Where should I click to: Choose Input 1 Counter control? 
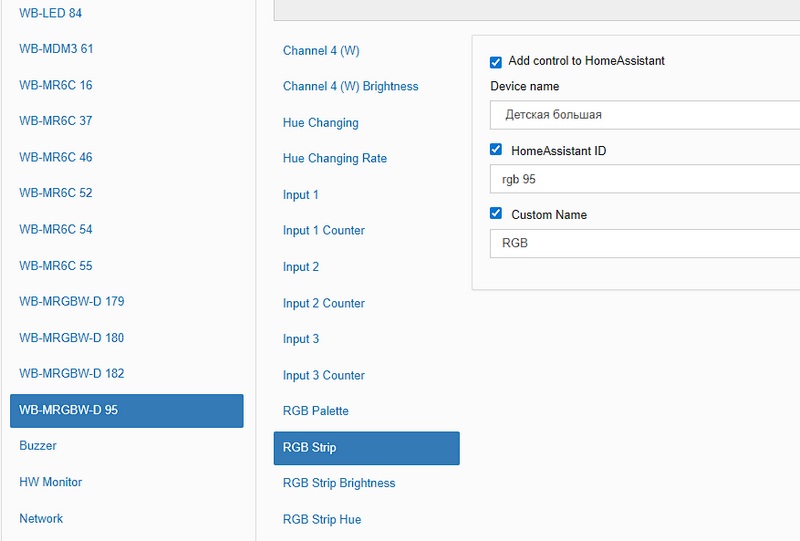(323, 230)
